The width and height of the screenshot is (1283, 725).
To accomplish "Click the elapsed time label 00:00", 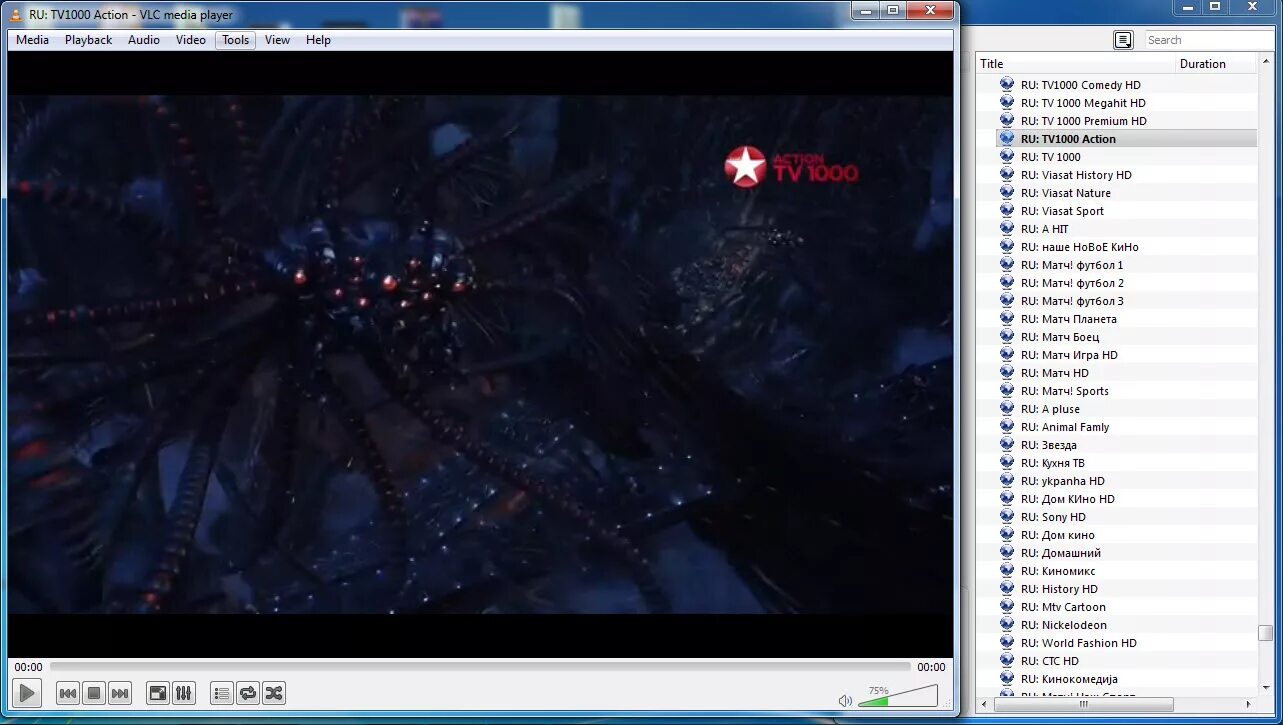I will [x=28, y=667].
